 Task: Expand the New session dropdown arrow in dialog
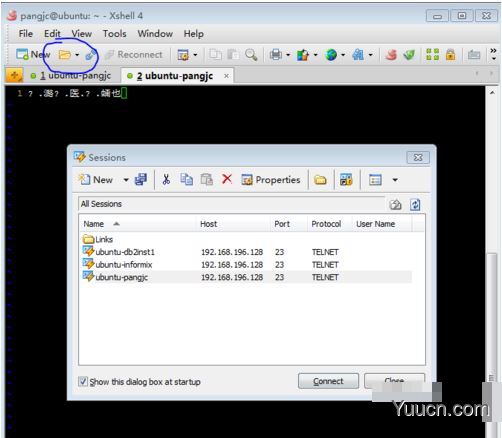[126, 180]
